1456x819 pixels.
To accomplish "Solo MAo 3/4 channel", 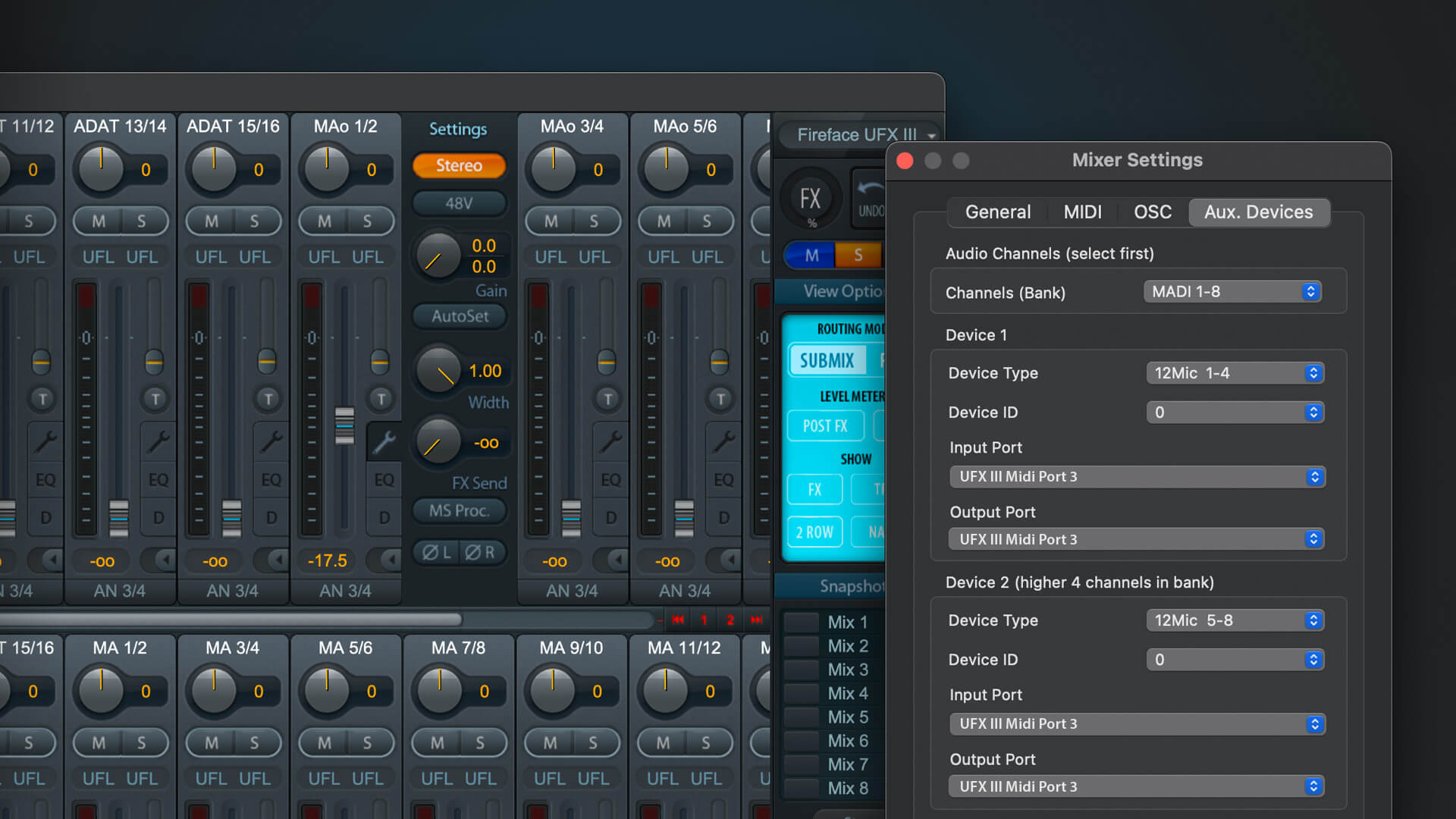I will [594, 221].
